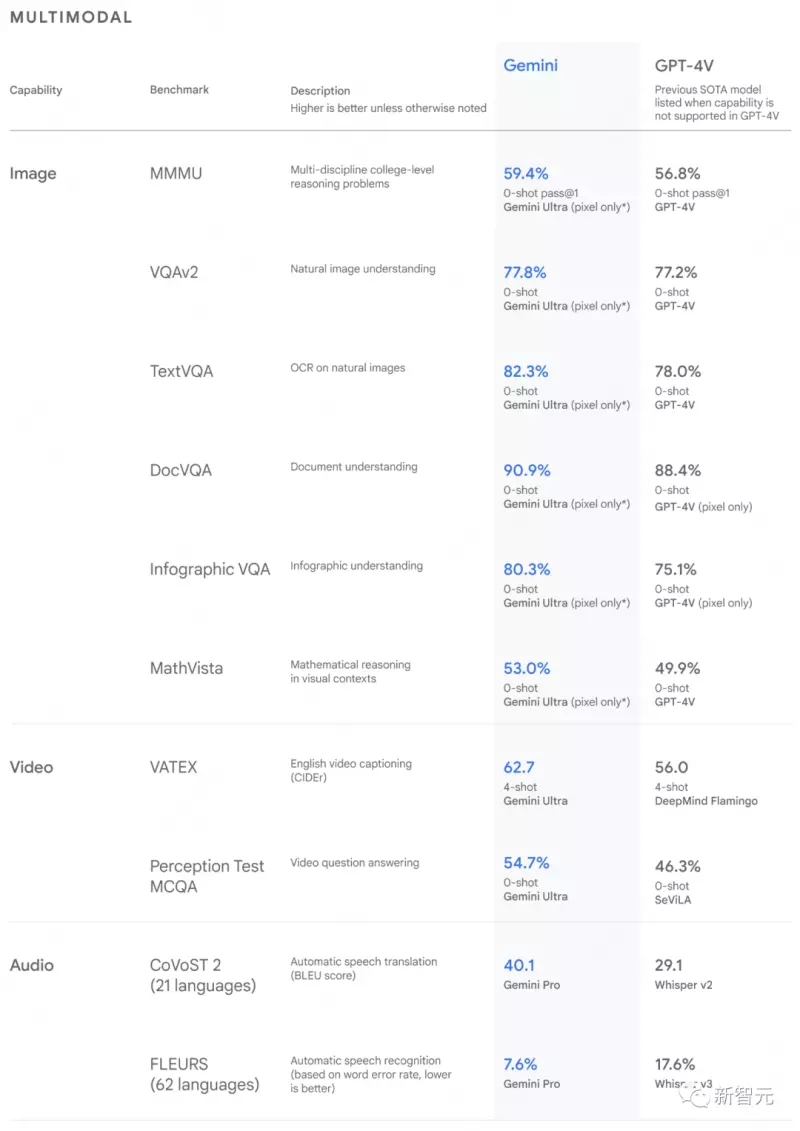Viewport: 800px width, 1131px height.
Task: Click the 62.7 VATEX score
Action: point(519,767)
